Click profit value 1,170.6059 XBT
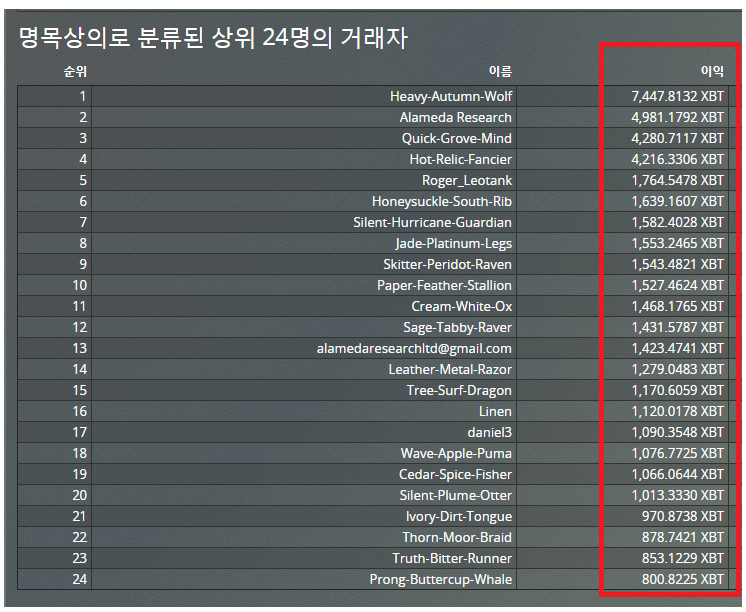Screen dimensions: 746x612 677,390
